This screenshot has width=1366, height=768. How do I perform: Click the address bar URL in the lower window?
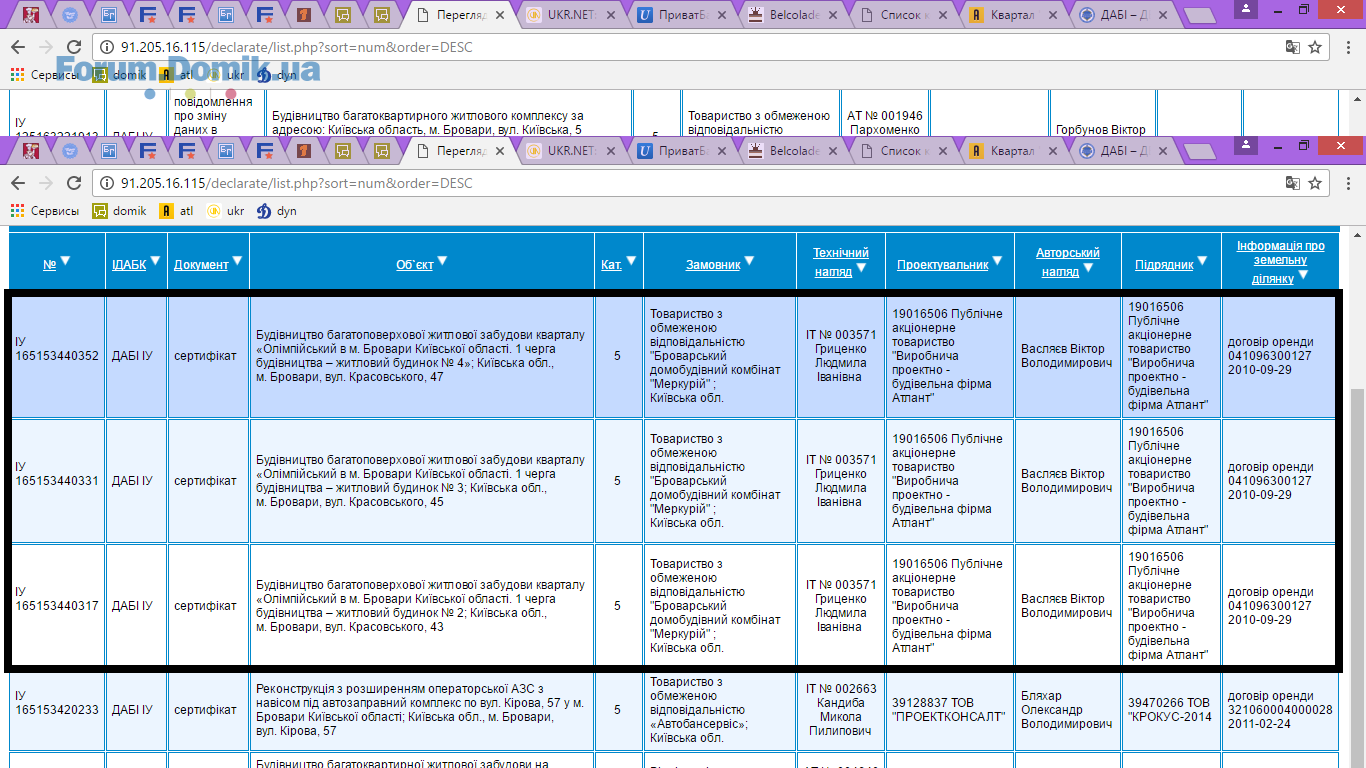click(x=296, y=183)
